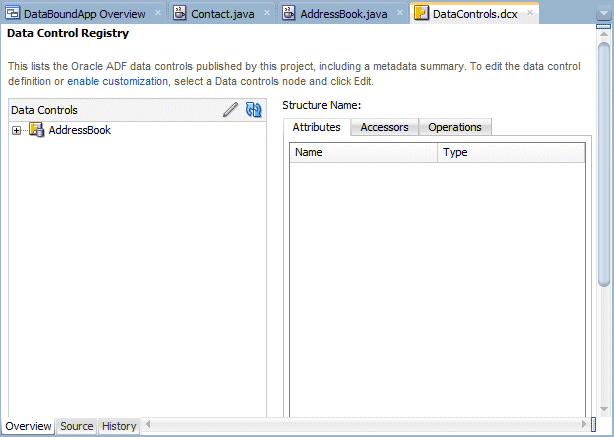Open the Contact.java editor tab
The width and height of the screenshot is (614, 437).
point(223,14)
